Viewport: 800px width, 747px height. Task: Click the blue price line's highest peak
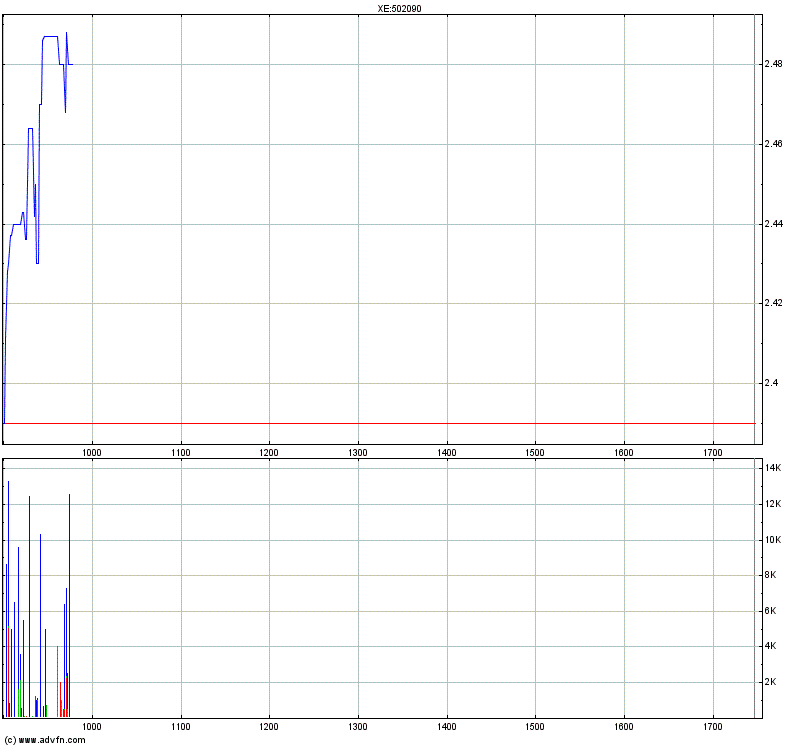[66, 33]
